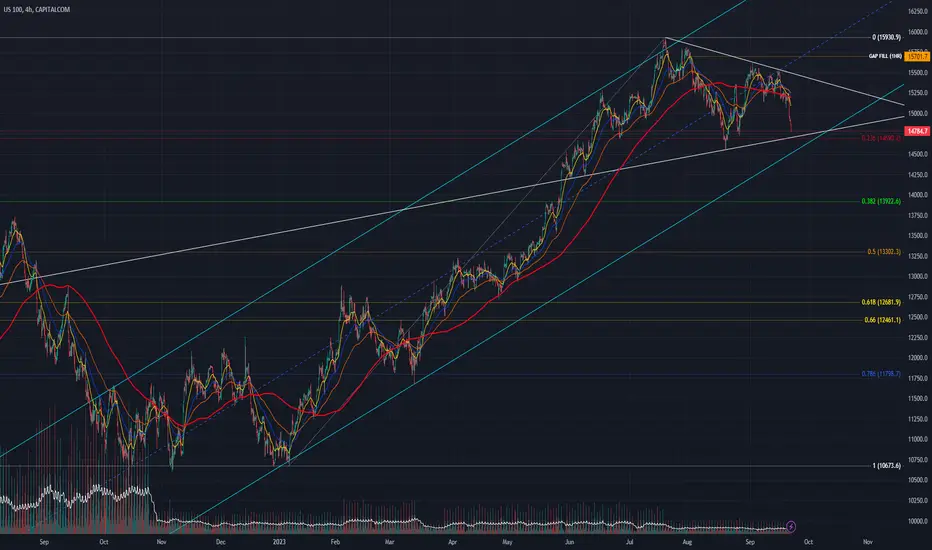Click the 15000.0 price axis value

click(918, 114)
